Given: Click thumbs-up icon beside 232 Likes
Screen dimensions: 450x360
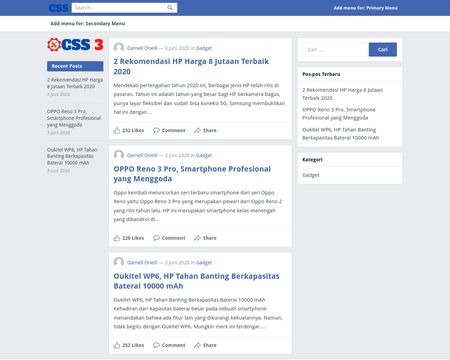Looking at the screenshot, I should (116, 130).
